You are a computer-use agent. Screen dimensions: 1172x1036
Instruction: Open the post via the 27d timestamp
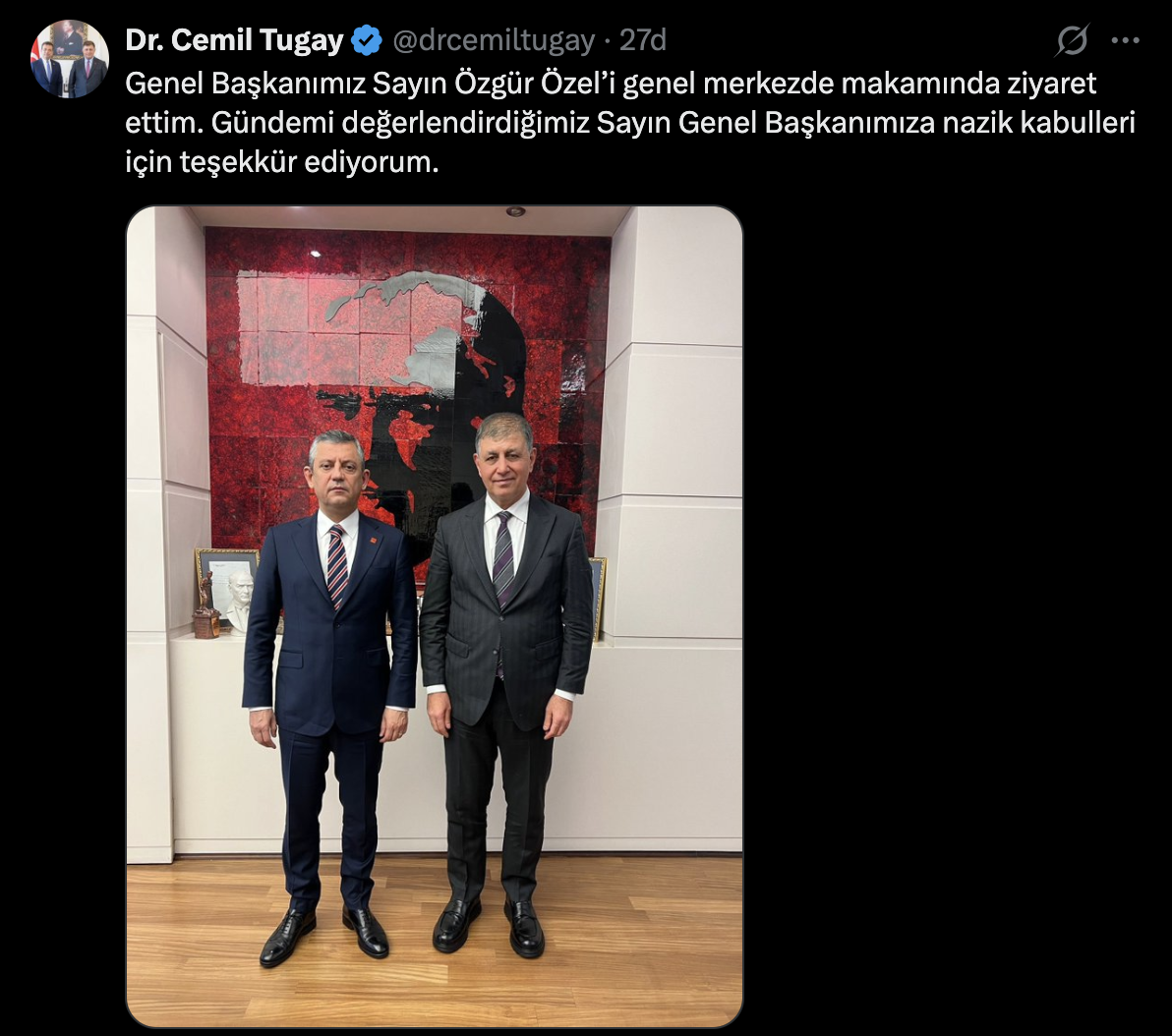(643, 40)
